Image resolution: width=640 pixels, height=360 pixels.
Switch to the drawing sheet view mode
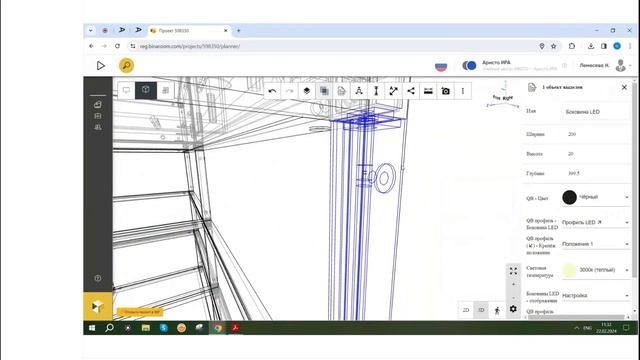pyautogui.click(x=166, y=90)
